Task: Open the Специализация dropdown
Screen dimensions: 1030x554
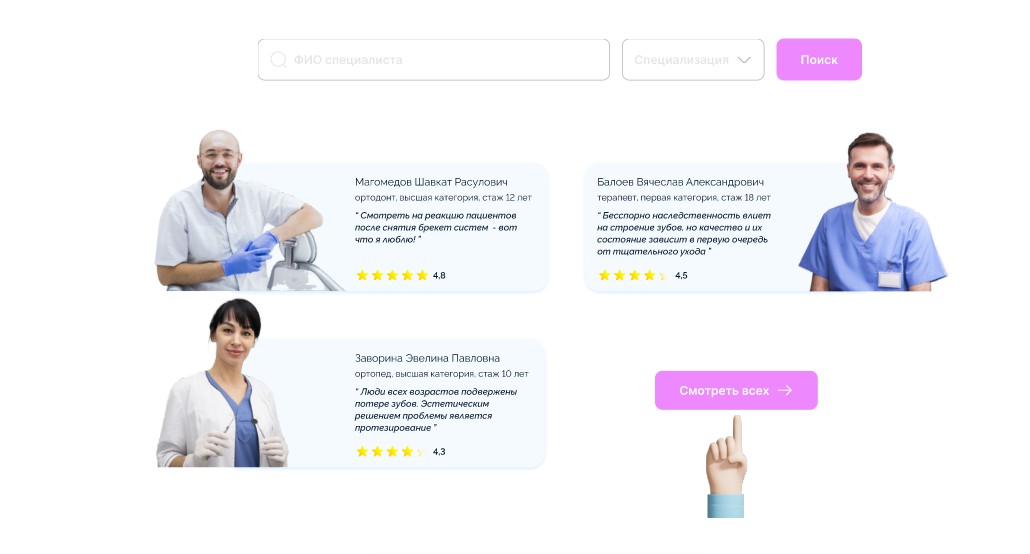Action: [693, 60]
